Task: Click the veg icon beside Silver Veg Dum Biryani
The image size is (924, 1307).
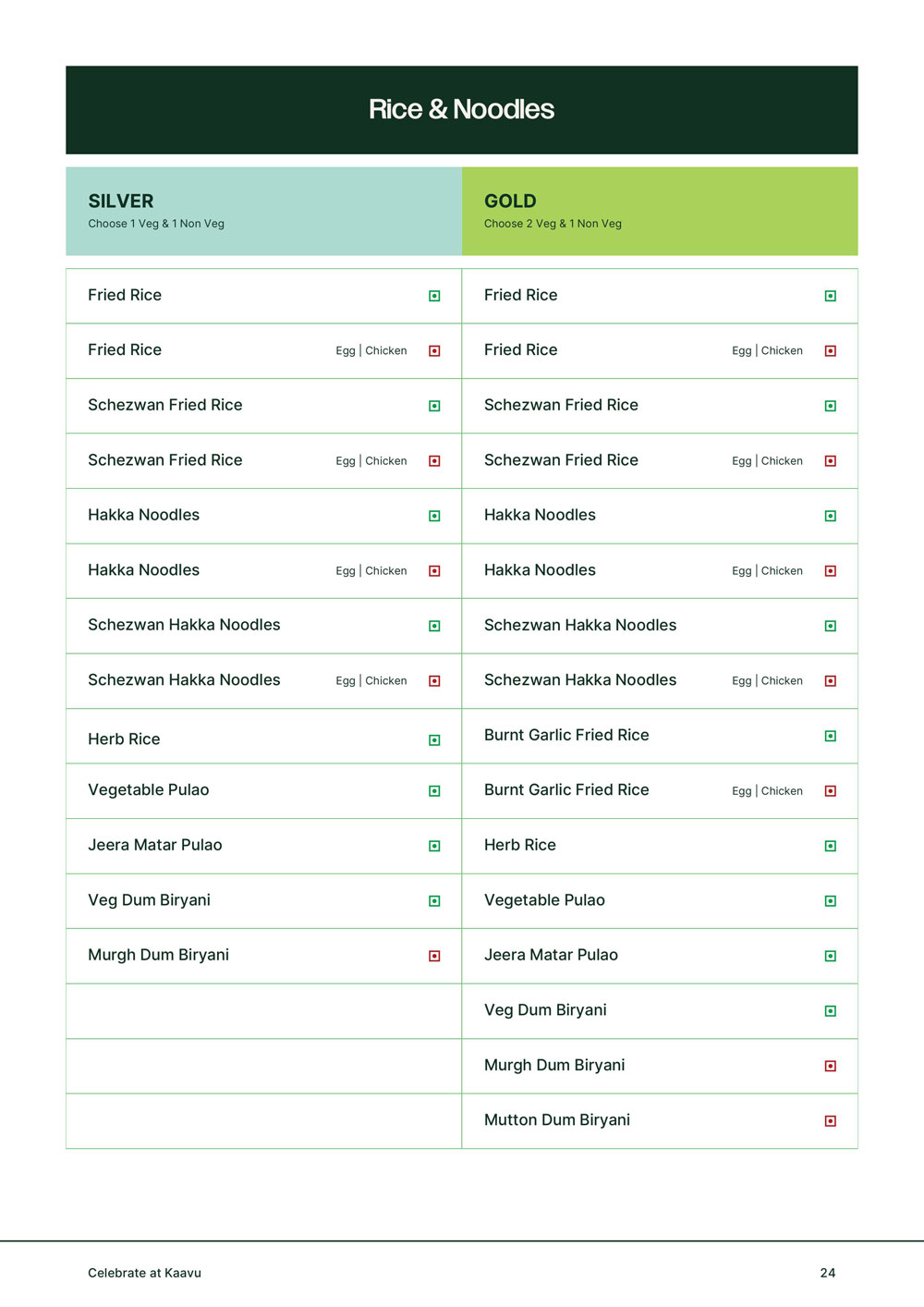Action: click(434, 901)
